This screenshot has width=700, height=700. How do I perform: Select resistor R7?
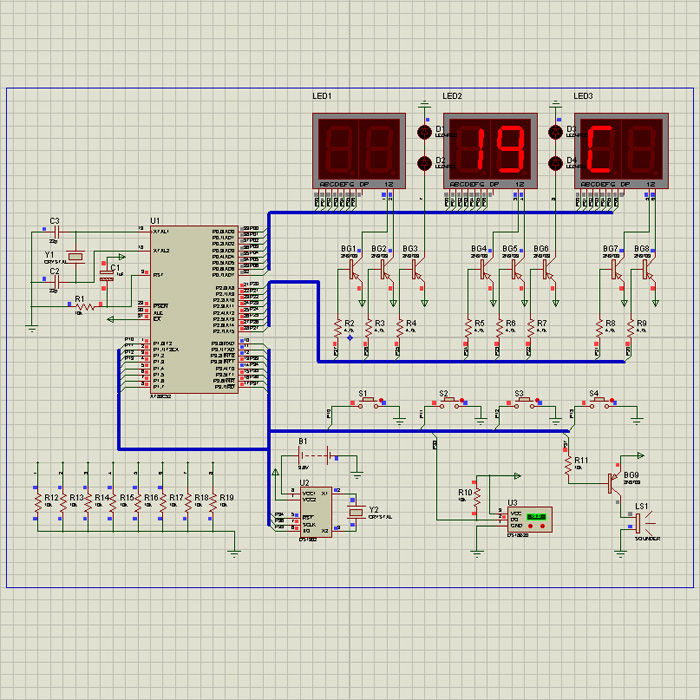(531, 329)
